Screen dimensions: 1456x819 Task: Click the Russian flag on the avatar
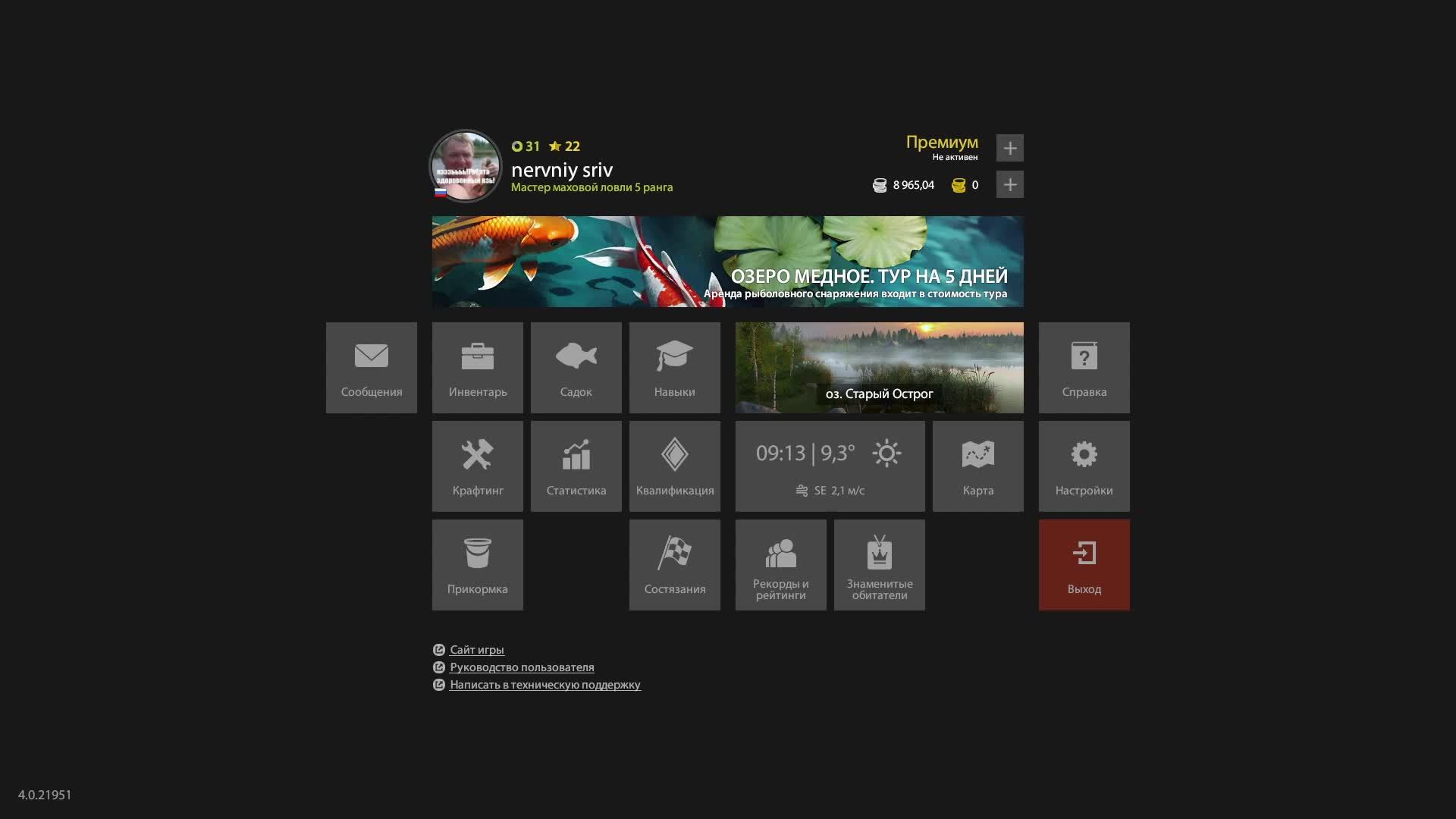[441, 193]
